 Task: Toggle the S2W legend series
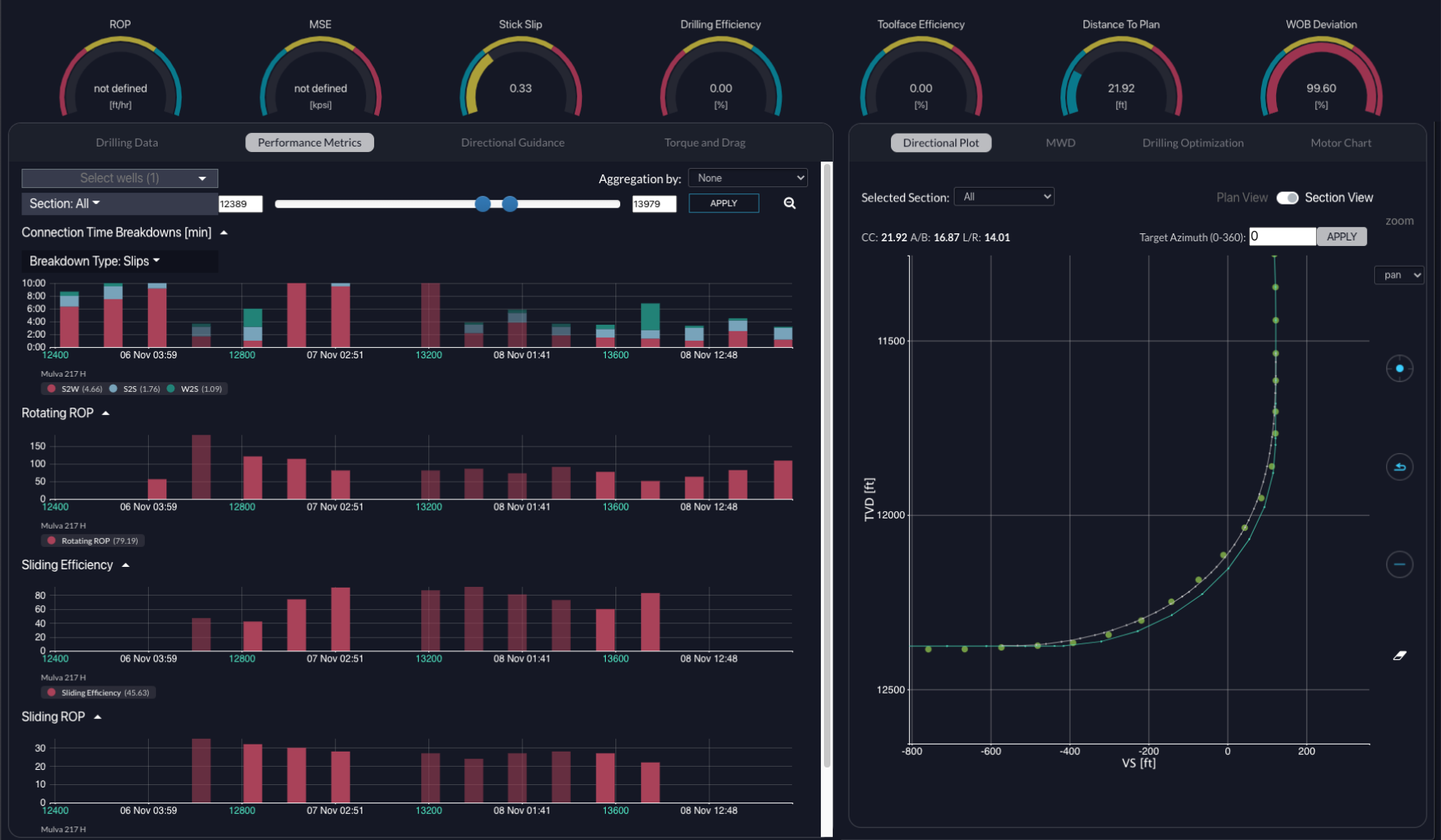75,389
